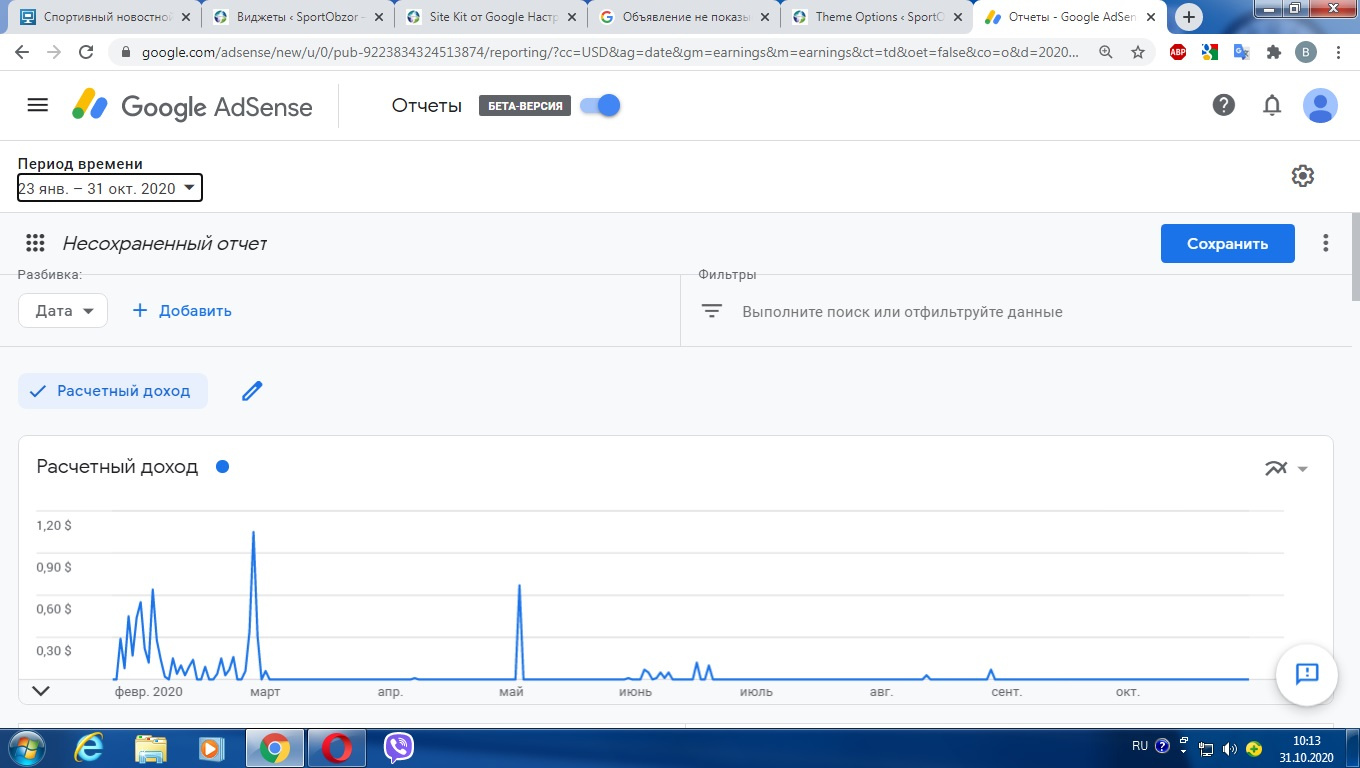Expand the chart collapse chevron at bottom left

(41, 690)
